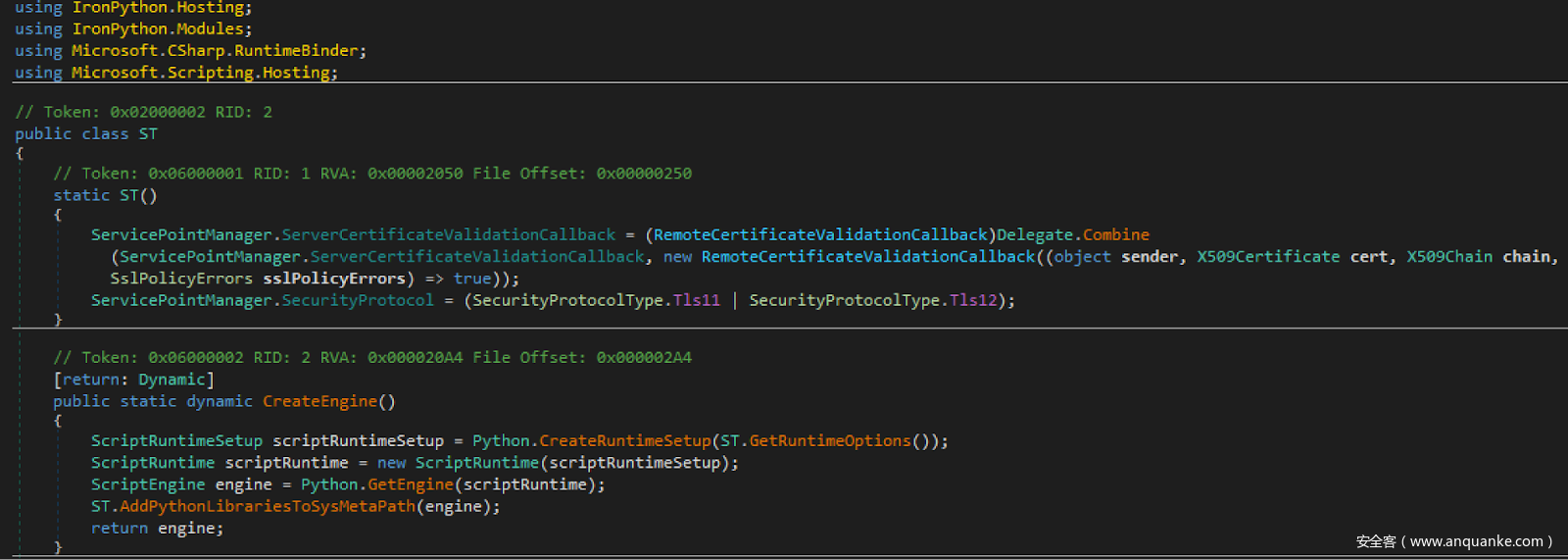Click the SecurityProtocol property reference
The width and height of the screenshot is (1568, 560).
coord(357,301)
